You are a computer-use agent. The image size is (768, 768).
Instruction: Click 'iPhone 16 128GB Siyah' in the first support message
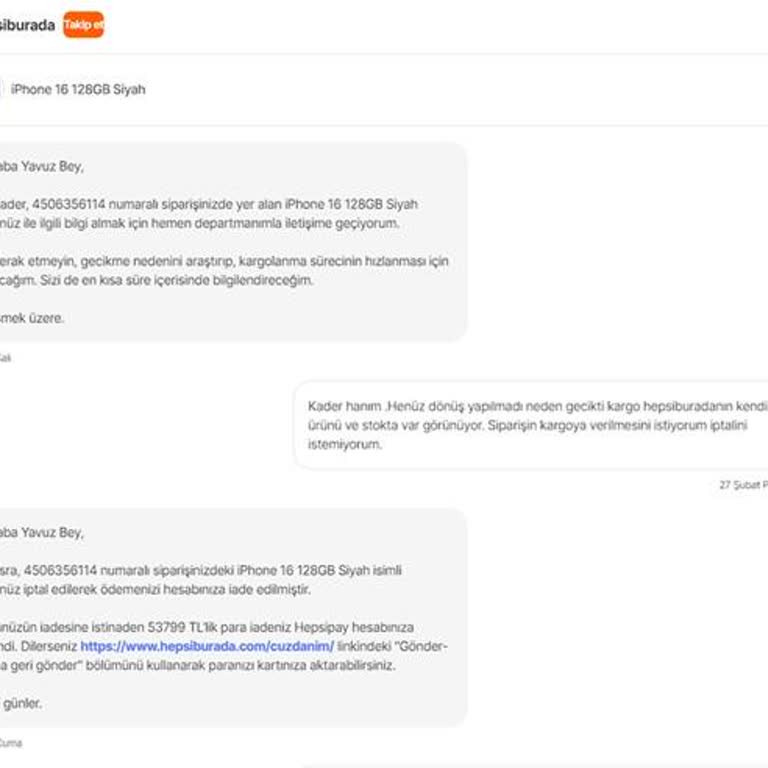pos(353,204)
